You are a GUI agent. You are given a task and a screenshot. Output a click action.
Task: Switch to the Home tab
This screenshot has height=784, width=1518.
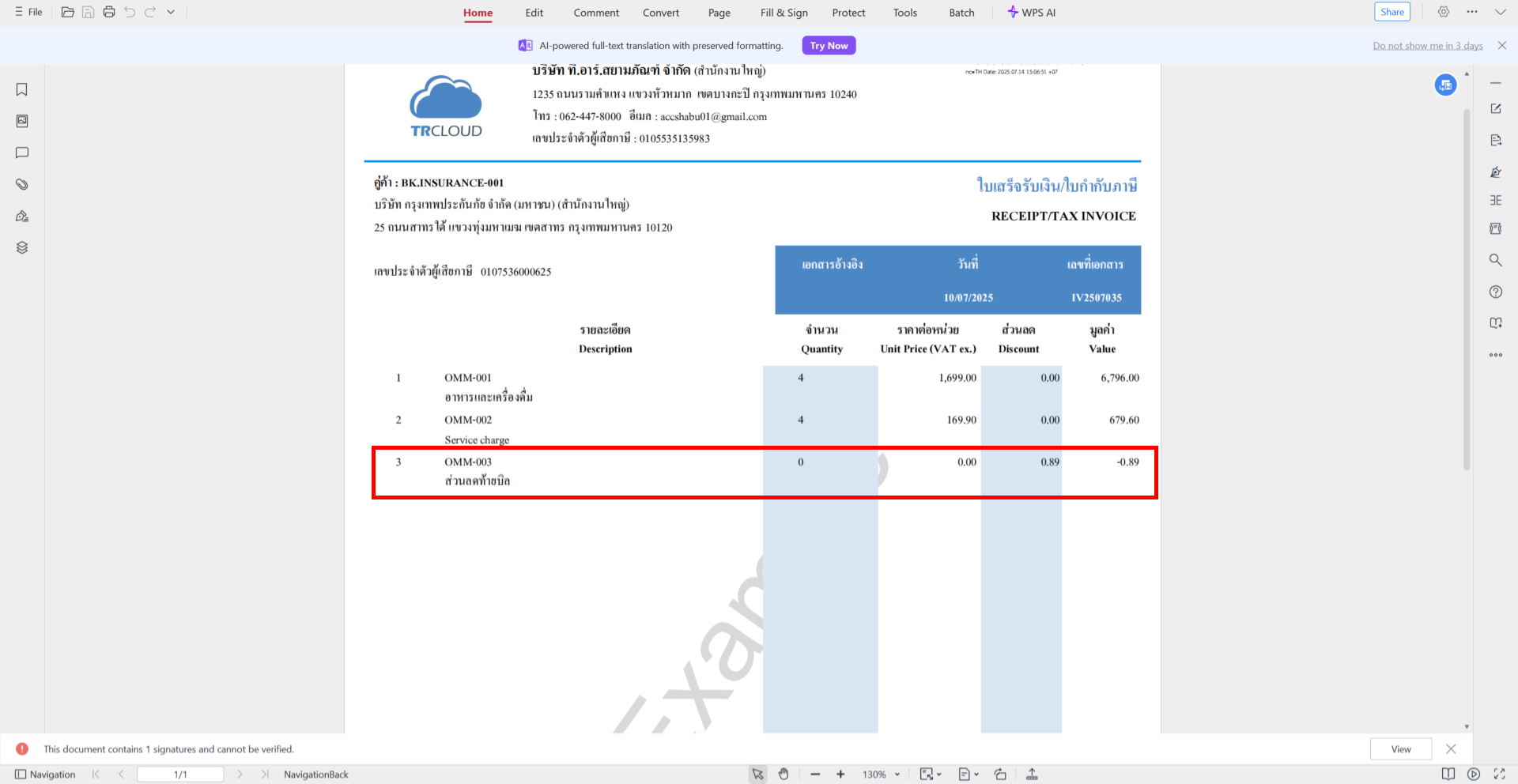point(478,13)
